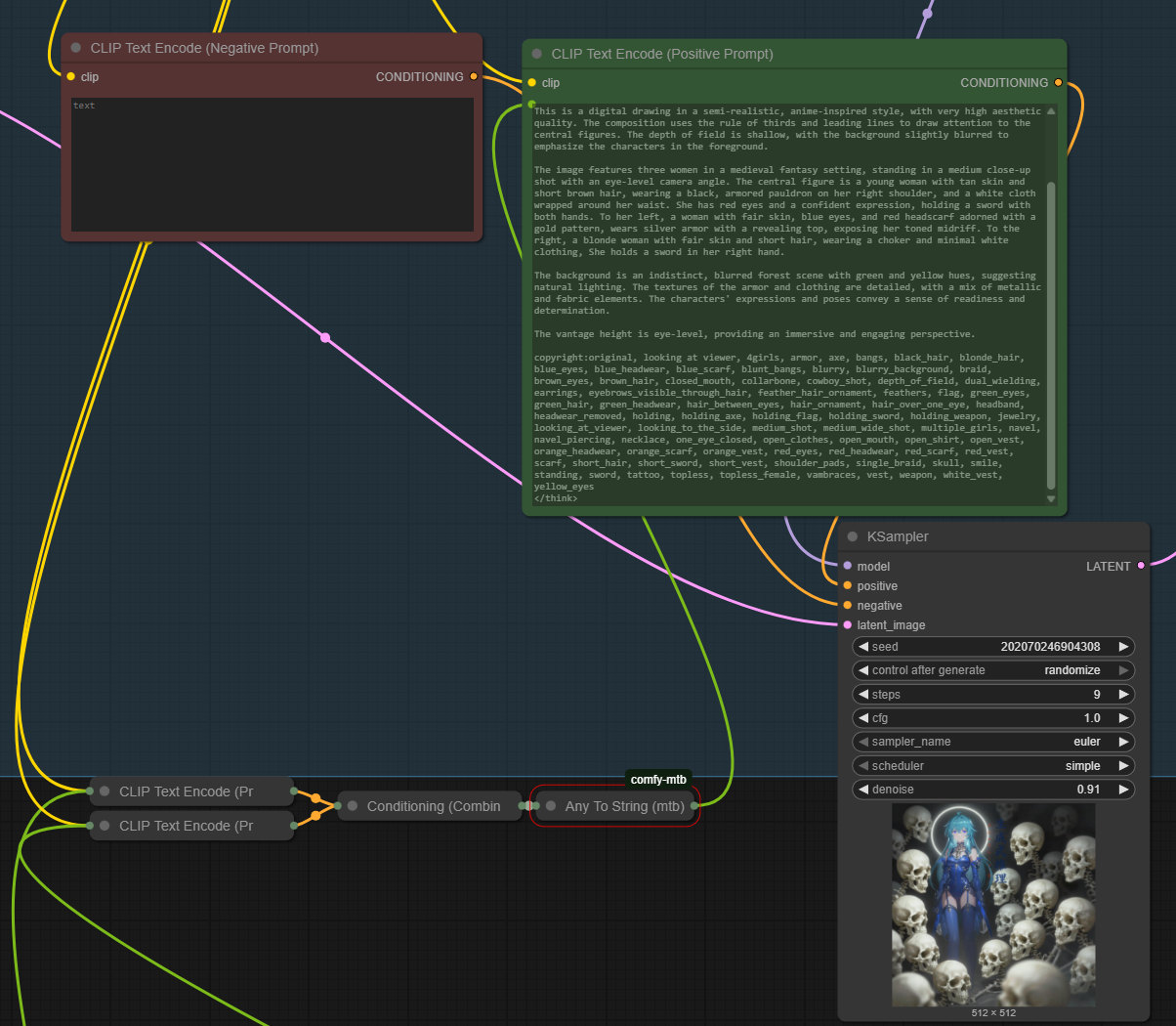Expand the lower collapsed CLIP Text Encode node
Viewport: 1176px width, 1026px height.
(105, 826)
